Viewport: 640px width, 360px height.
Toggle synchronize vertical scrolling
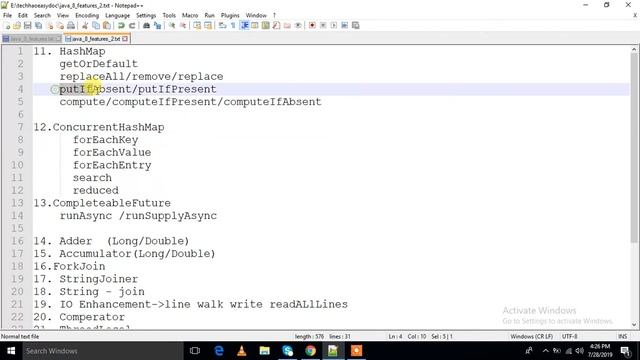click(197, 25)
